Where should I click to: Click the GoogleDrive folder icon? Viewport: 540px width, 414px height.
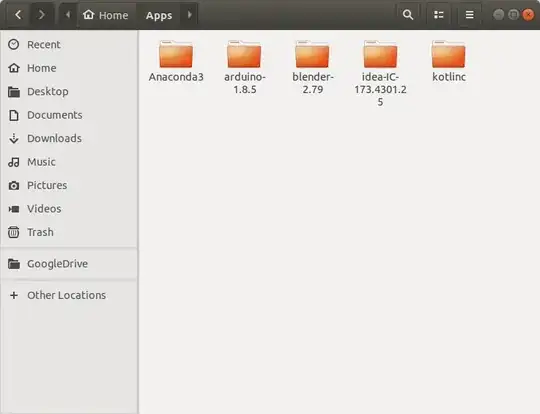point(14,264)
